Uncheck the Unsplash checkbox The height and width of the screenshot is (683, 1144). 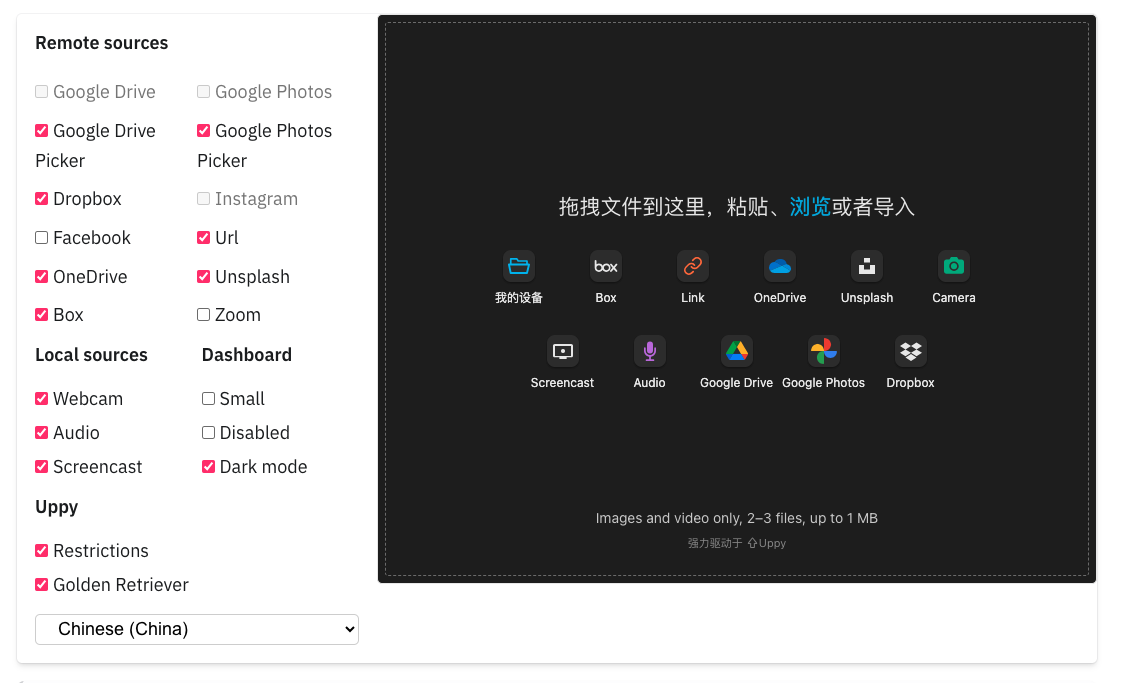pos(204,277)
